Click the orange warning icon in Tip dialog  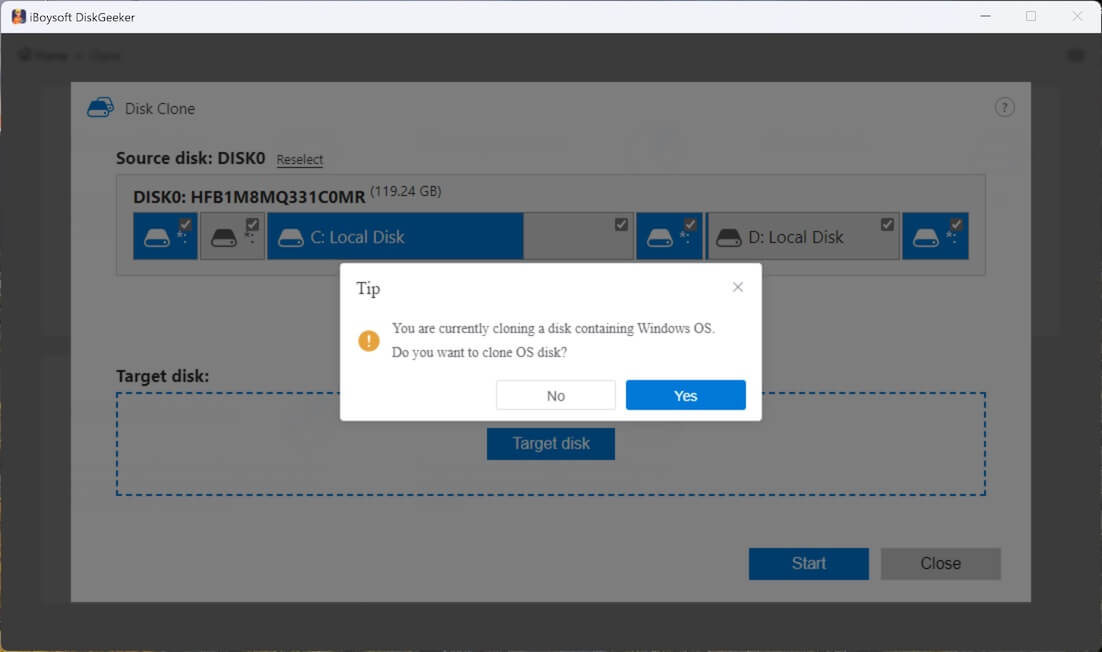click(368, 341)
